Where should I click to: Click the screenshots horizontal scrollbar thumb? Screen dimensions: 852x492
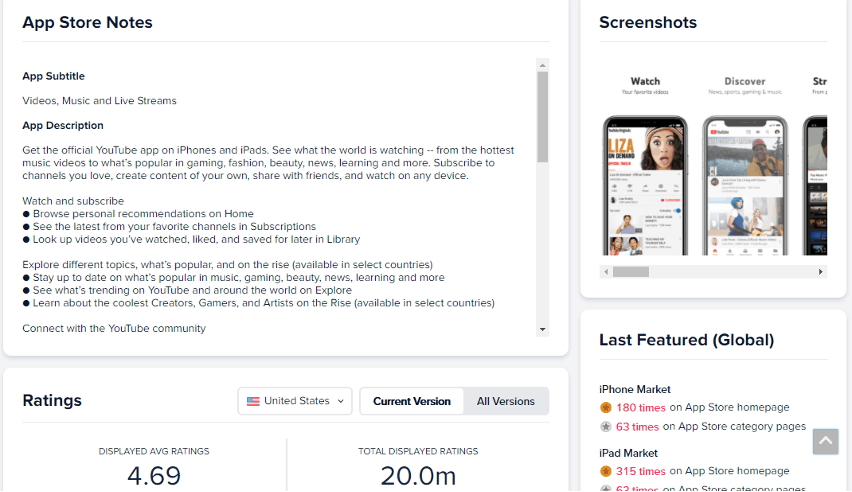[x=631, y=272]
